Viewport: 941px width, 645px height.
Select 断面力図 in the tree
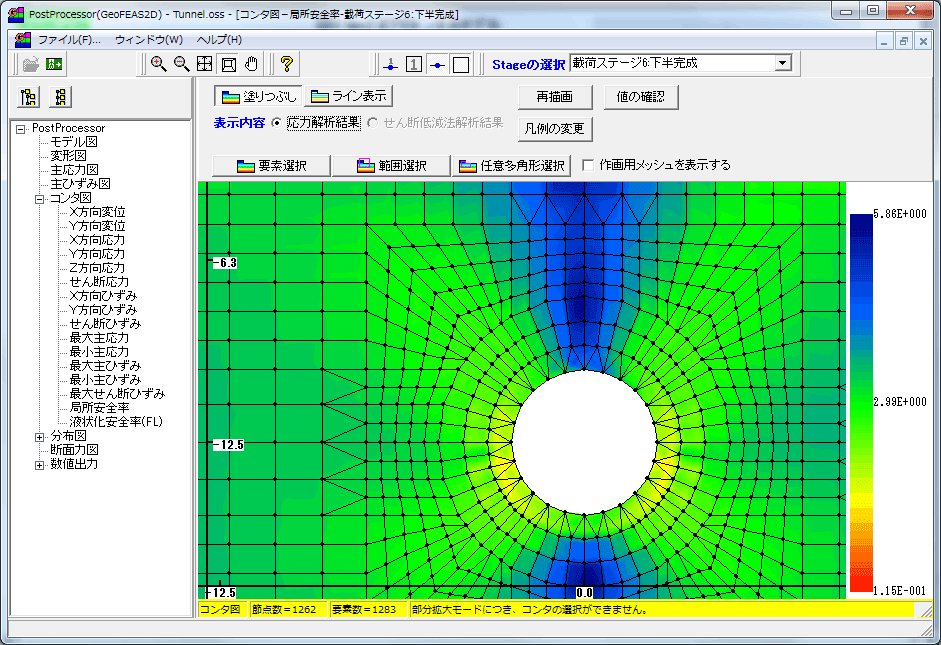click(74, 450)
